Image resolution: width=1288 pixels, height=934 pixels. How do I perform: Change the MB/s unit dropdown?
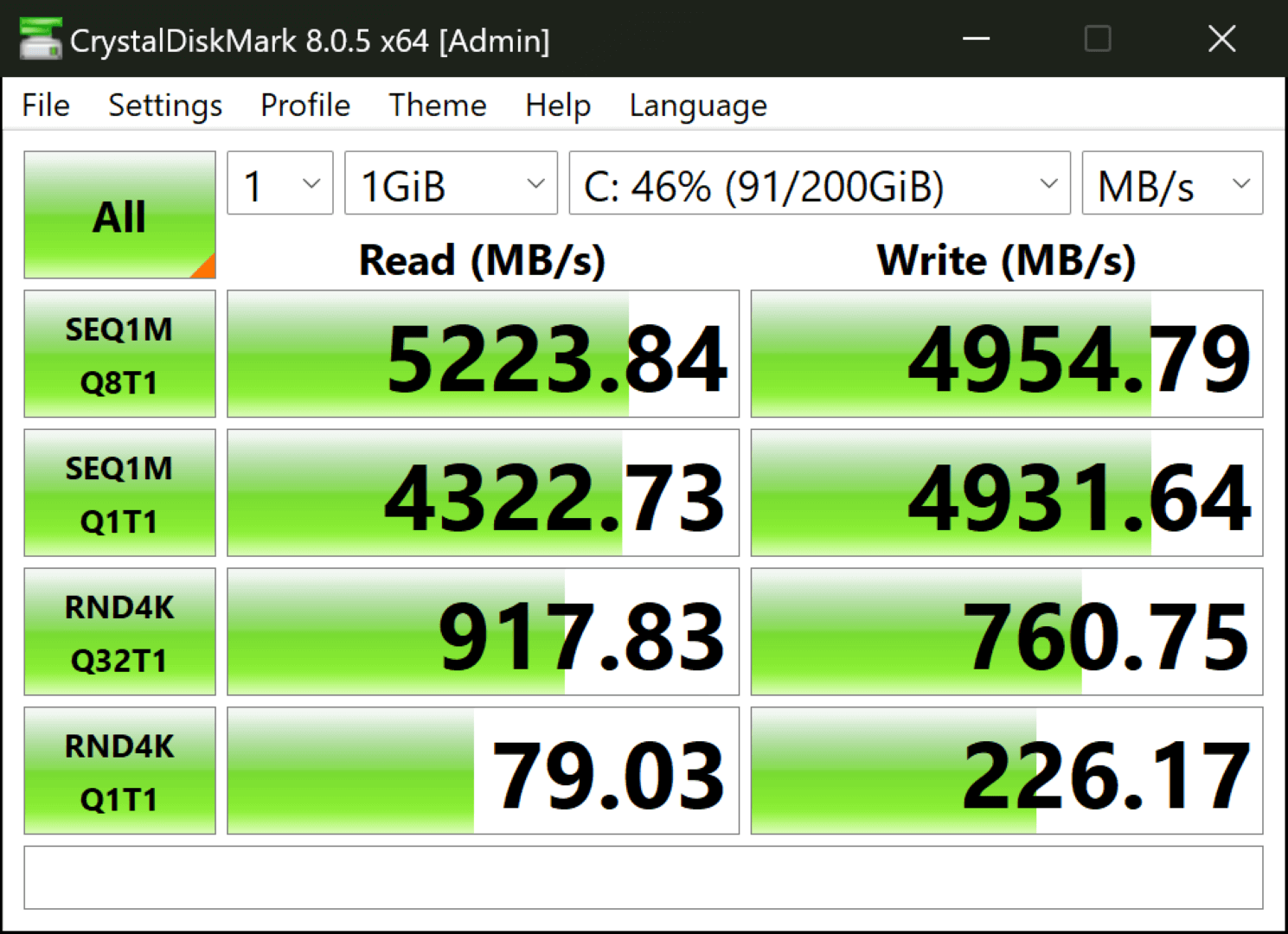(x=1171, y=183)
